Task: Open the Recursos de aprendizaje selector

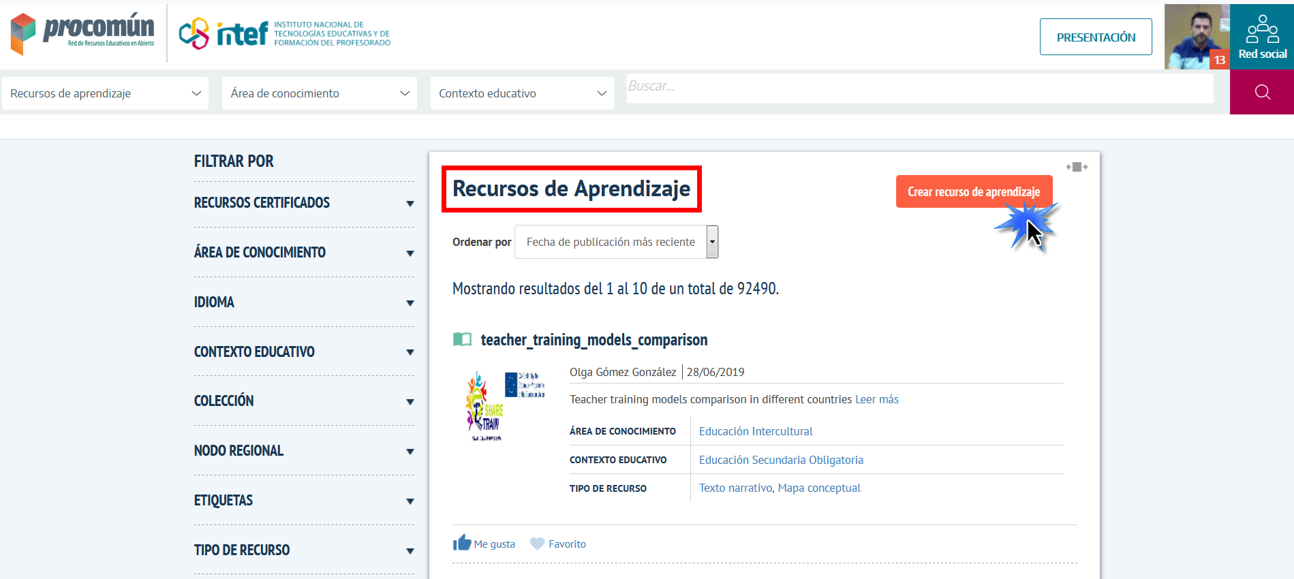Action: point(105,92)
